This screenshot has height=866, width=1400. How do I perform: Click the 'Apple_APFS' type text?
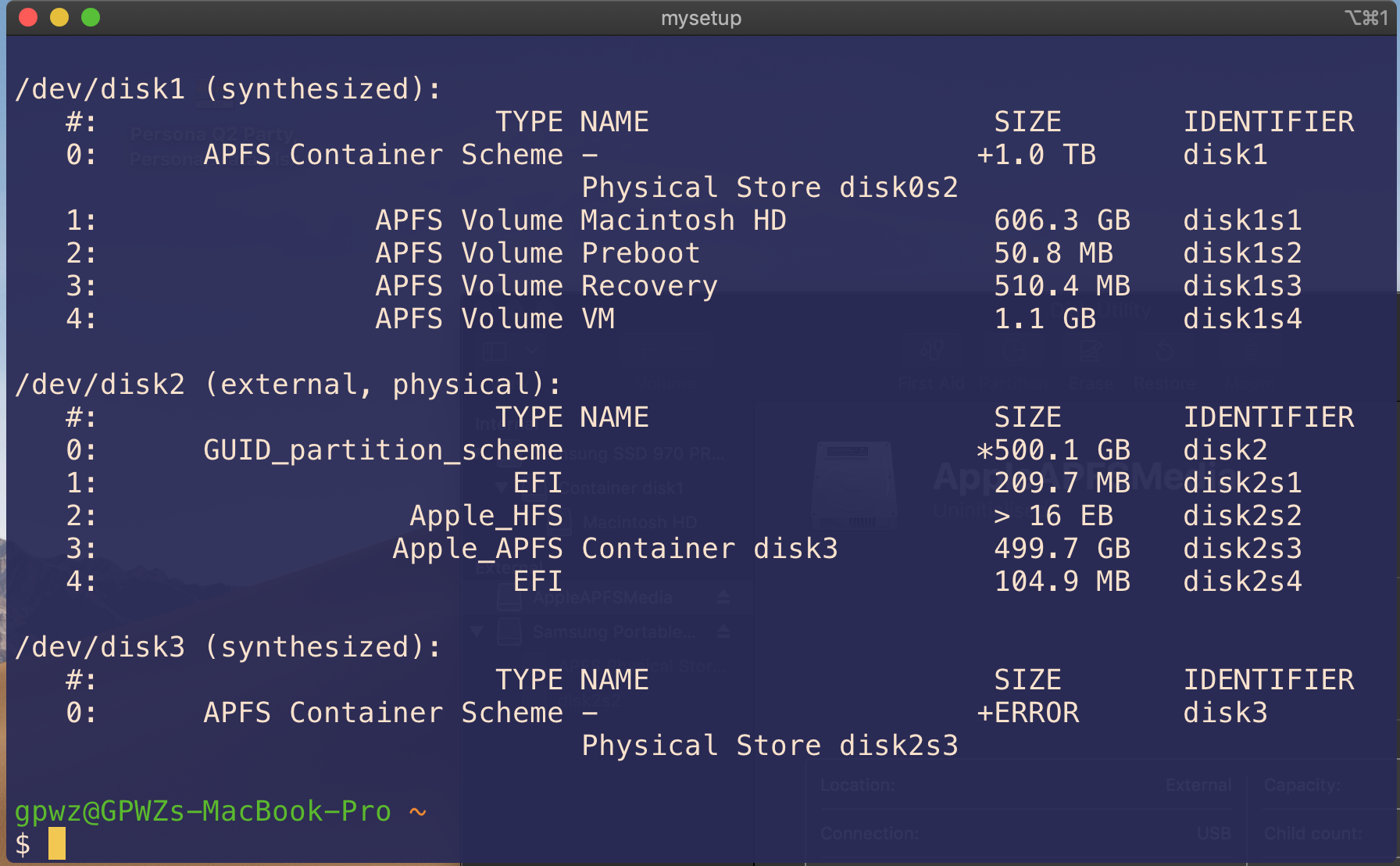tap(477, 549)
